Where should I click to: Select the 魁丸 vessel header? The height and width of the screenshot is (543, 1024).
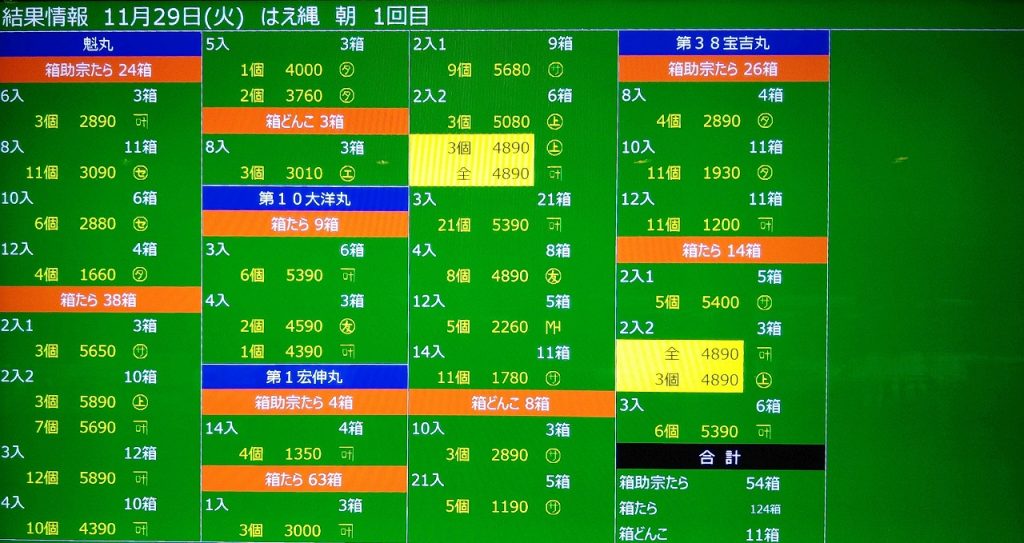click(100, 44)
